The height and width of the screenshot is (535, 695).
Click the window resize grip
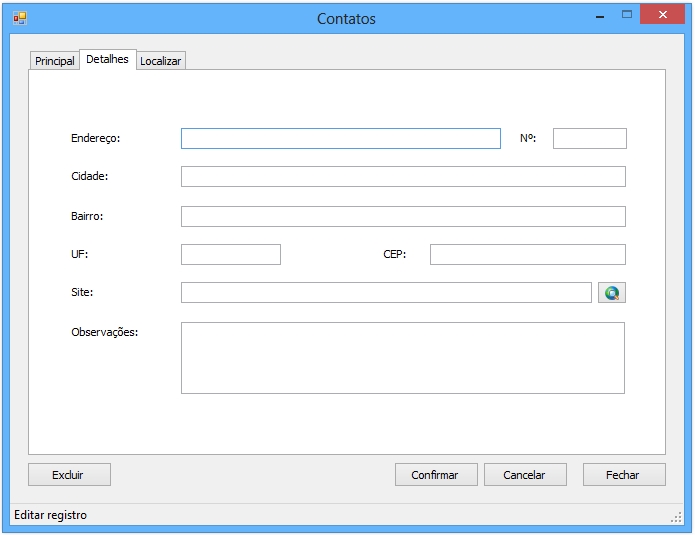point(676,517)
